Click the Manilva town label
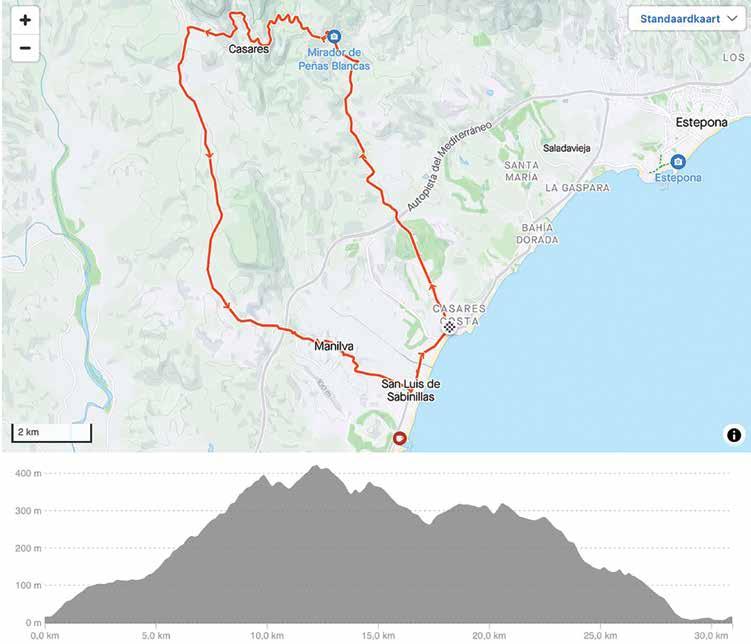This screenshot has width=751, height=644. (334, 346)
